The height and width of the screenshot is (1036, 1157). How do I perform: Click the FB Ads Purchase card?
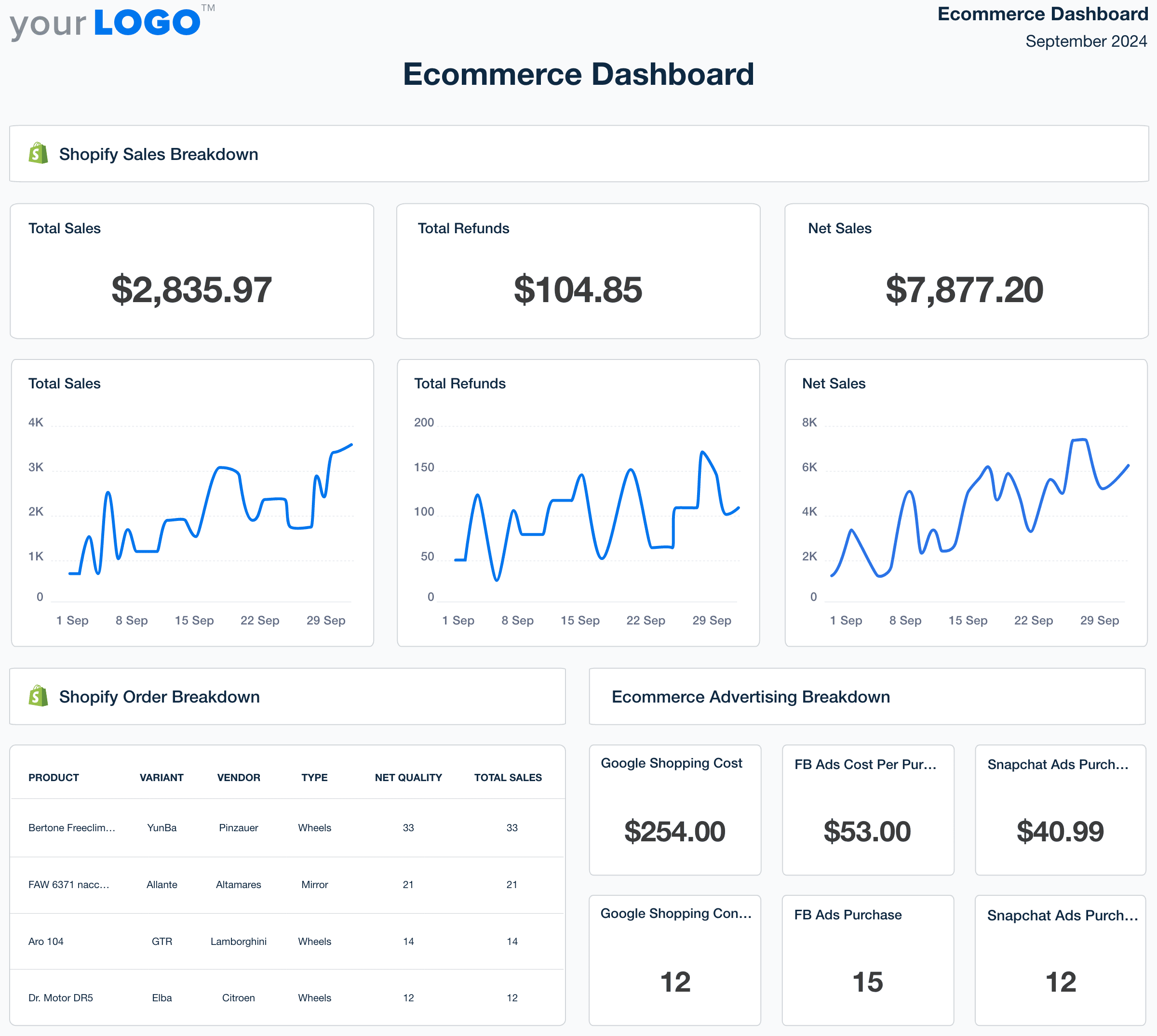[x=867, y=959]
